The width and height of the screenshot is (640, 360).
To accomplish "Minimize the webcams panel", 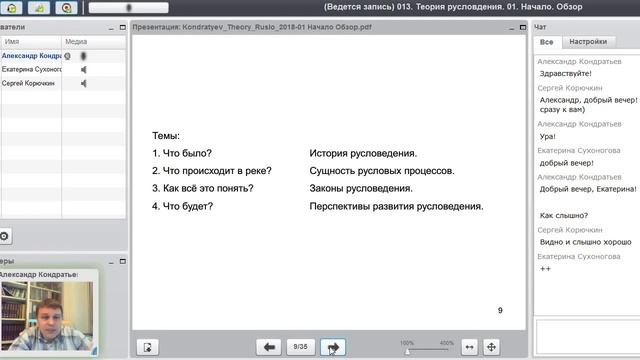I will click(111, 262).
